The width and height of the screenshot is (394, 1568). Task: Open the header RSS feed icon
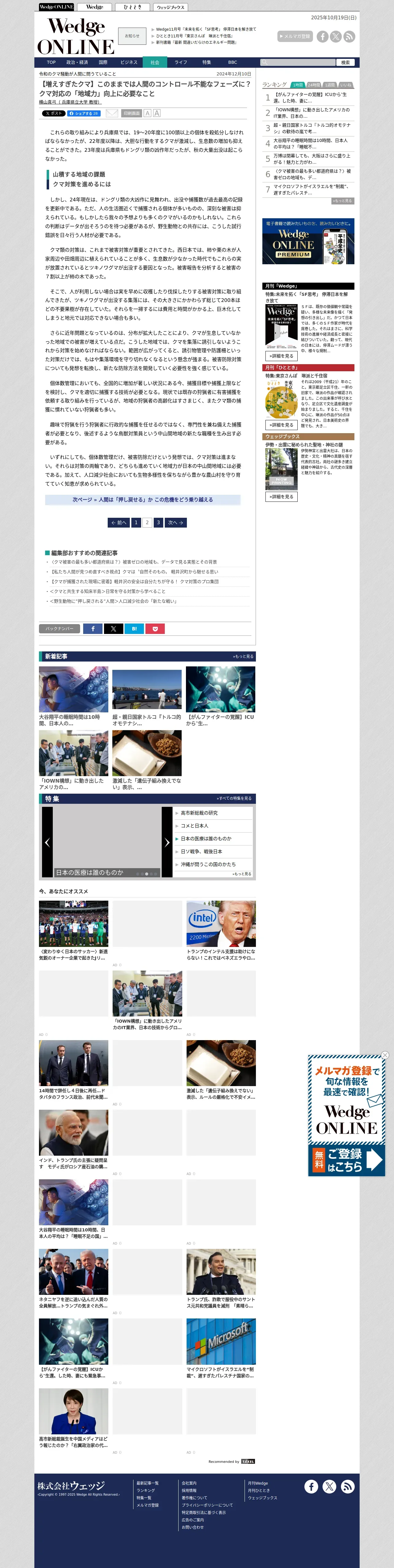(x=349, y=36)
